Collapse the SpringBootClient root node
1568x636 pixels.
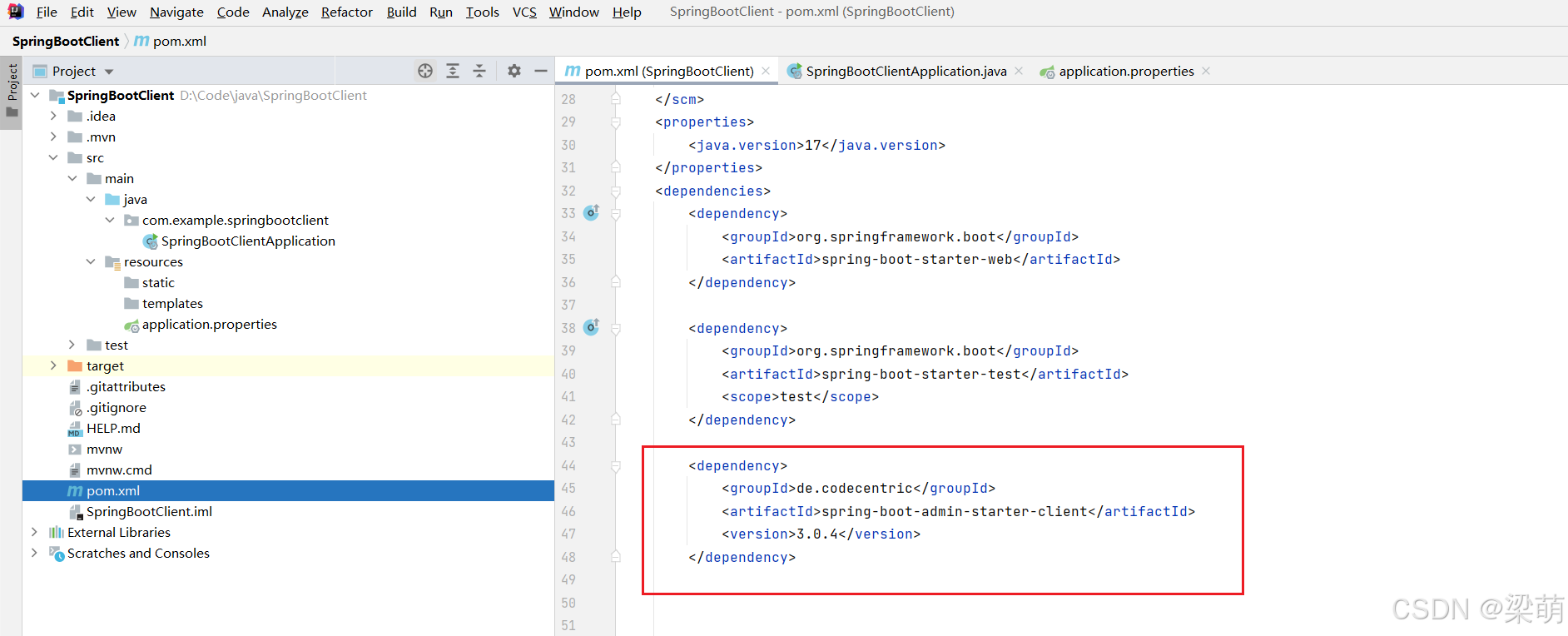pyautogui.click(x=35, y=95)
